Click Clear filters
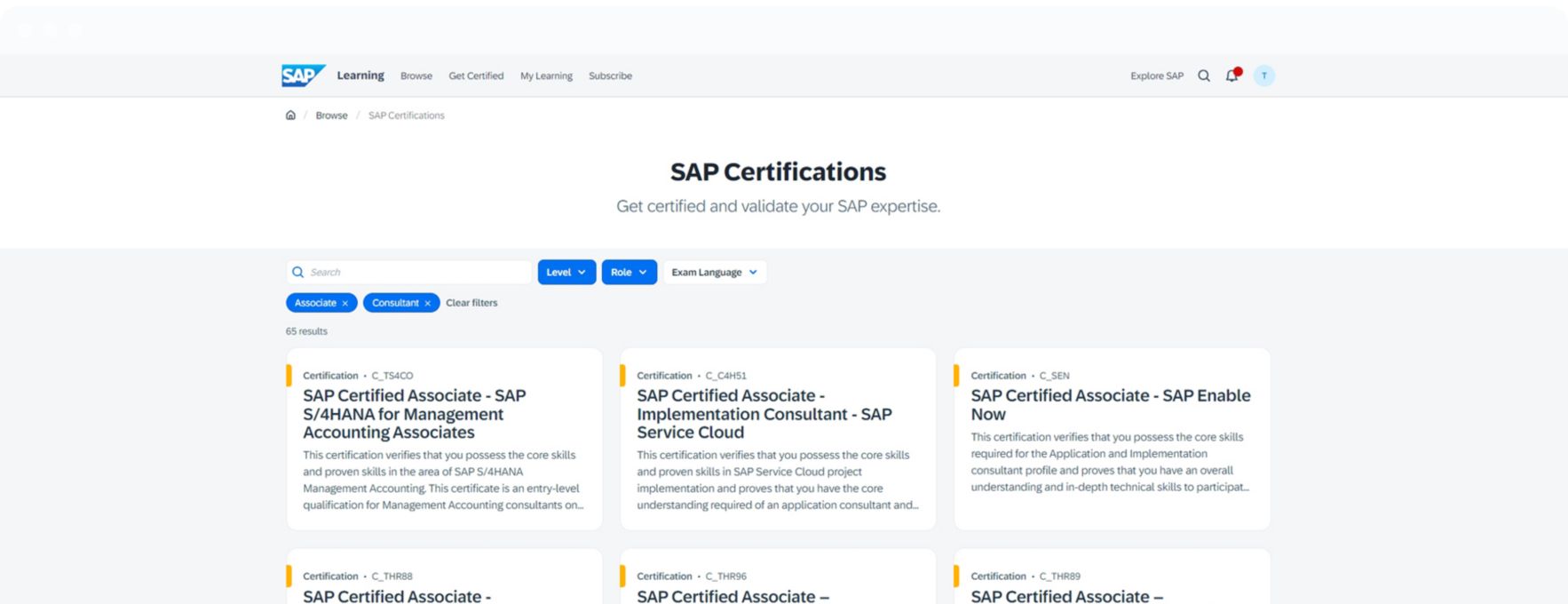 click(471, 303)
